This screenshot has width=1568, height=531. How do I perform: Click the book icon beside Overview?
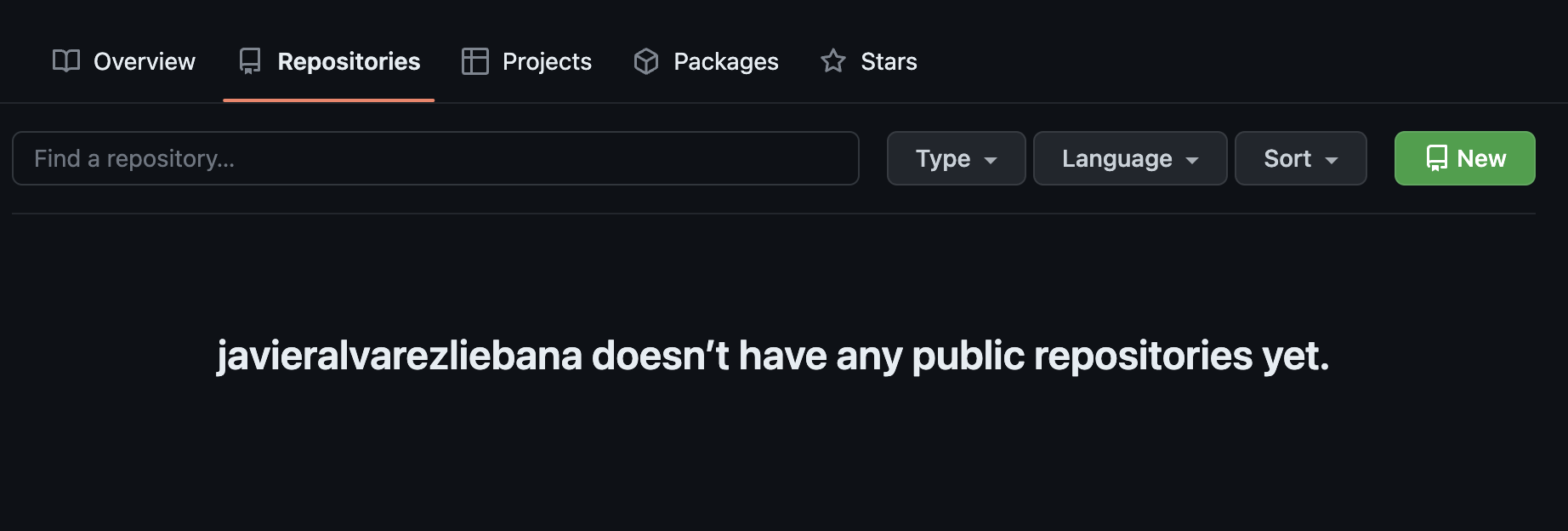coord(66,61)
